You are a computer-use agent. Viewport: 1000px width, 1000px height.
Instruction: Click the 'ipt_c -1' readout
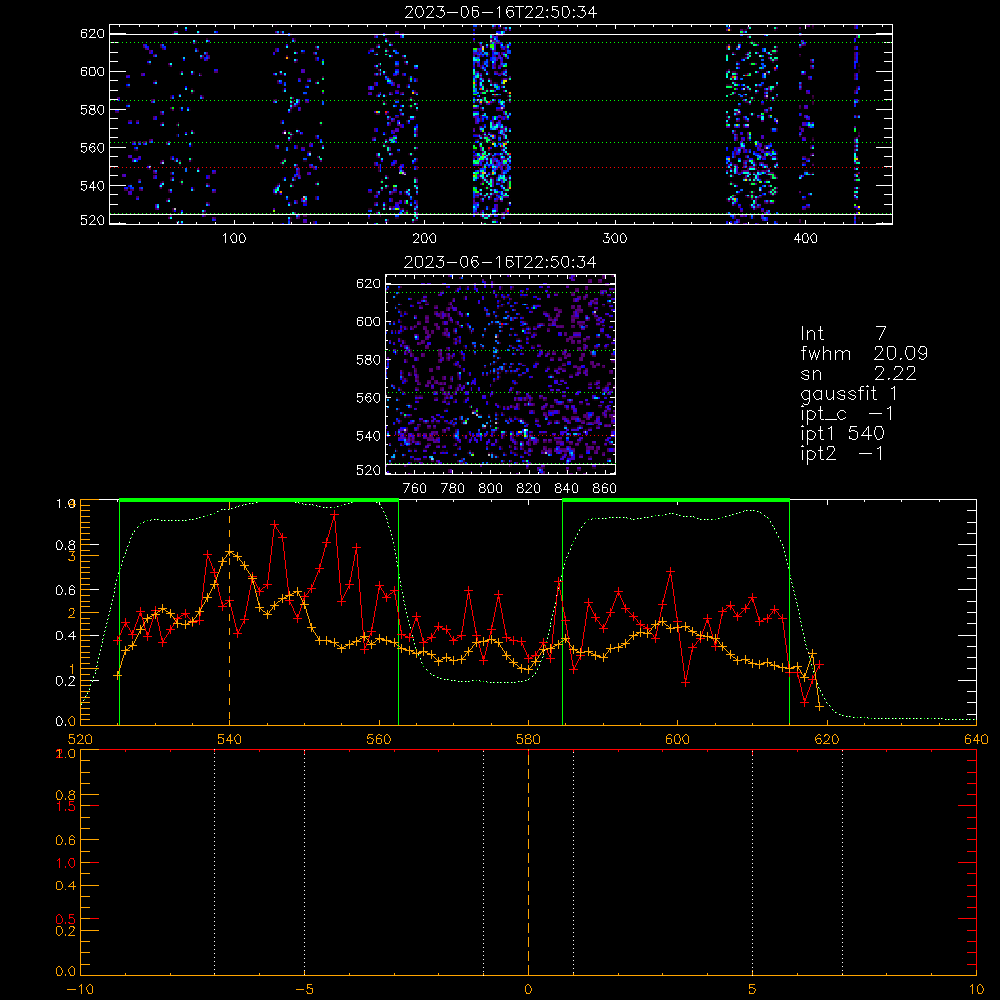point(847,414)
